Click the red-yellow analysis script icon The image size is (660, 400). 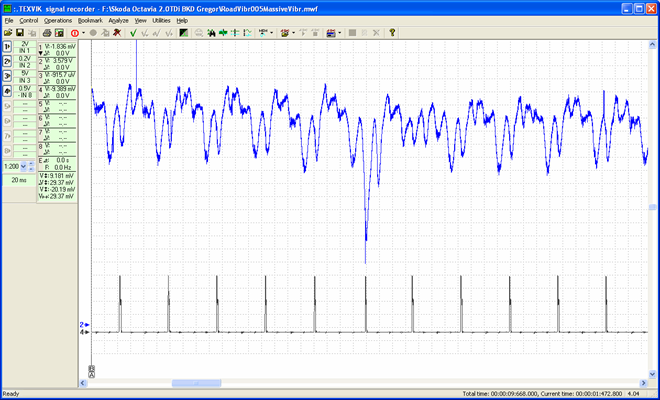coord(285,33)
